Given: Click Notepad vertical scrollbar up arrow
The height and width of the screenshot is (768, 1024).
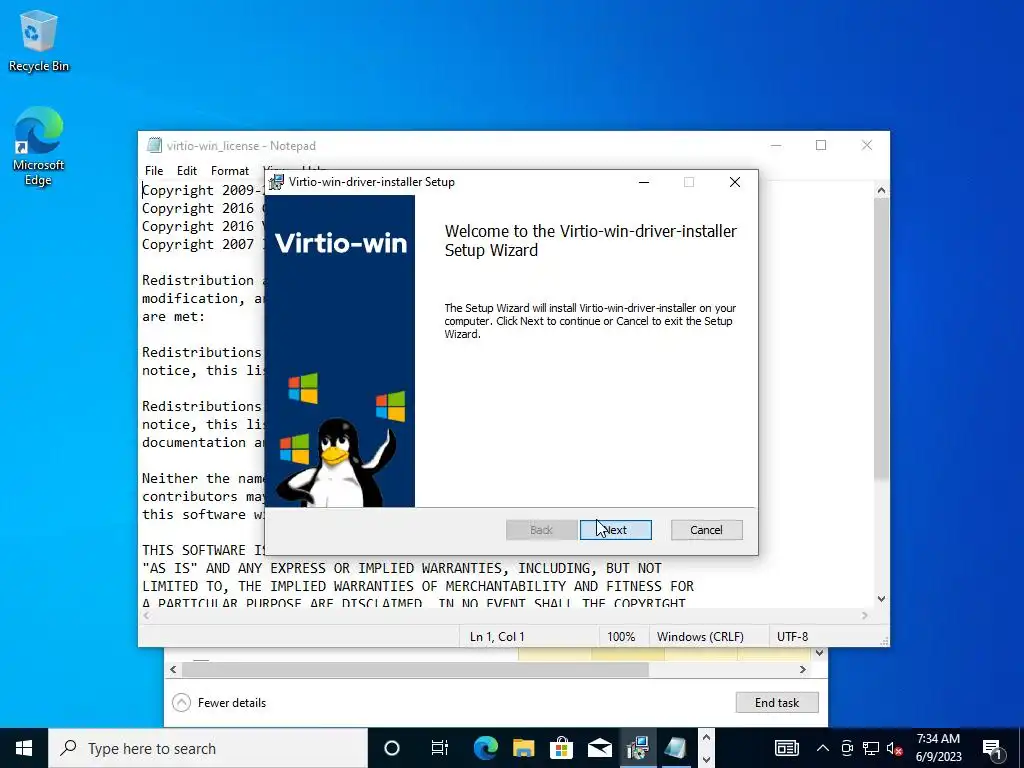Looking at the screenshot, I should (x=882, y=191).
